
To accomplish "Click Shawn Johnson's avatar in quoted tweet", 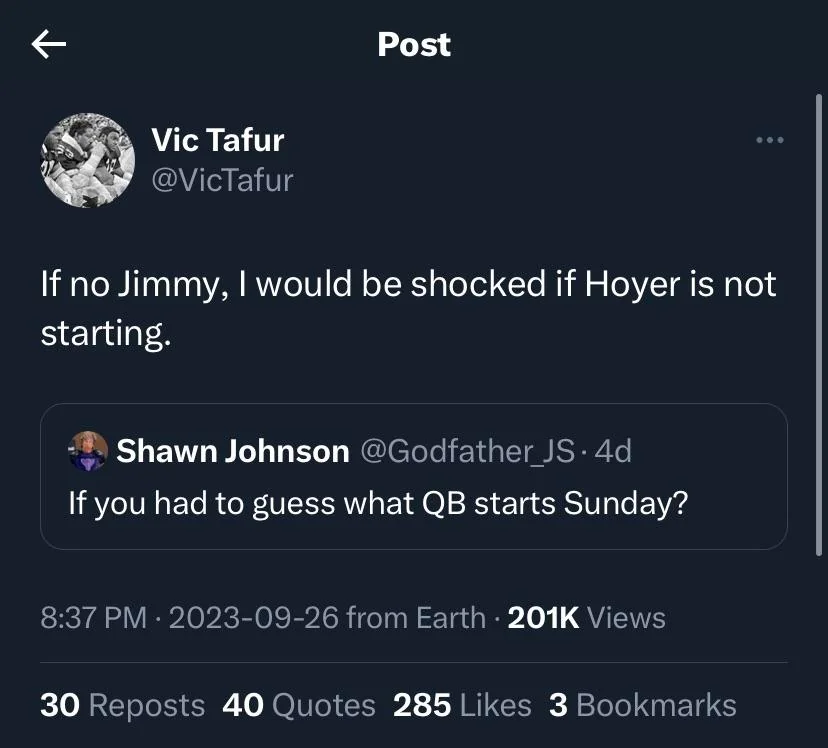I will click(x=91, y=450).
